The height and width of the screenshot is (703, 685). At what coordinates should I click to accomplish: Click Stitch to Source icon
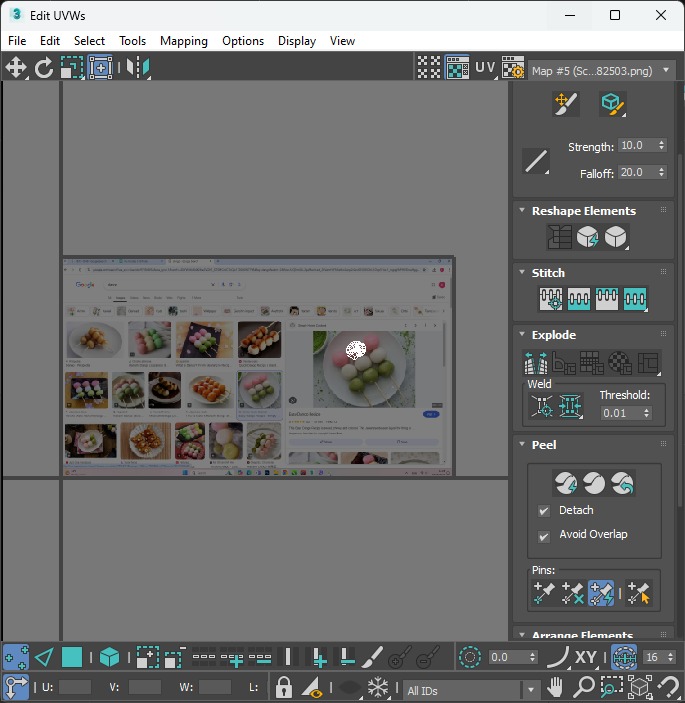pyautogui.click(x=607, y=299)
